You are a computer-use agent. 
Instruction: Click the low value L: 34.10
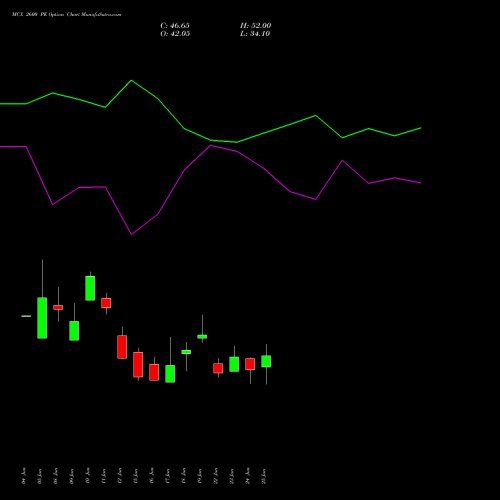(255, 34)
